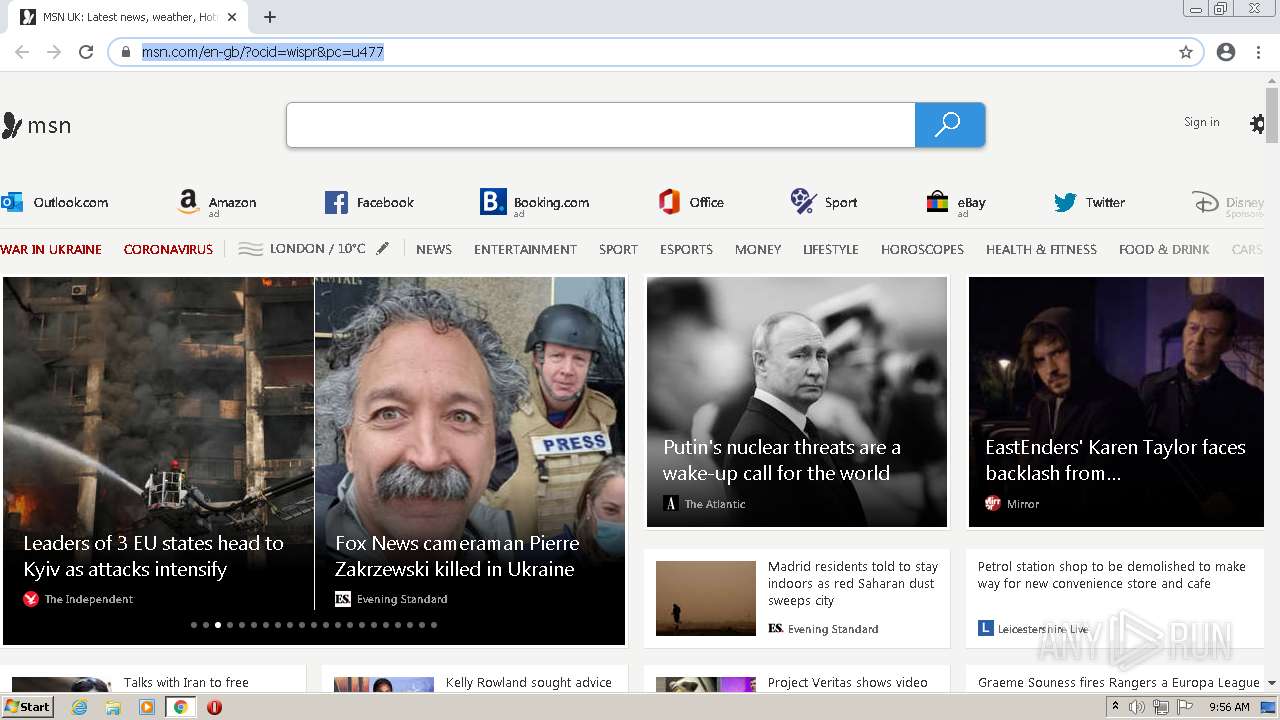This screenshot has height=720, width=1280.
Task: Click the Chrome back arrow
Action: pos(22,52)
